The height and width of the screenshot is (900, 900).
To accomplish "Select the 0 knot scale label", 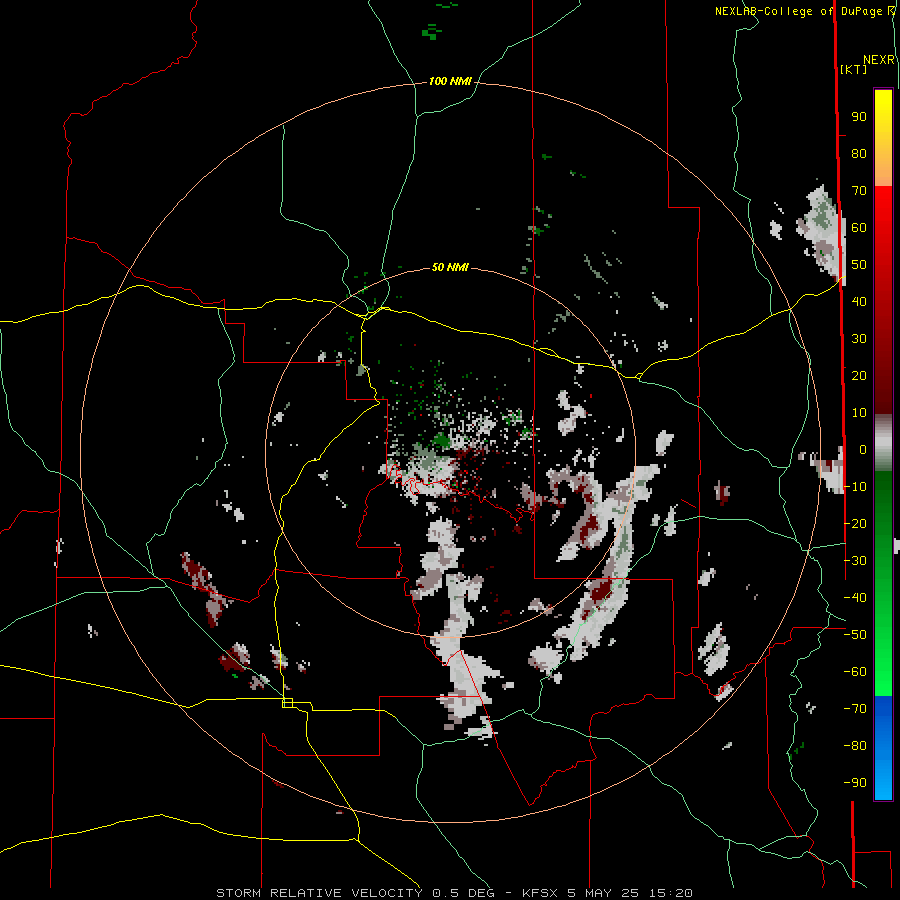I will (863, 449).
